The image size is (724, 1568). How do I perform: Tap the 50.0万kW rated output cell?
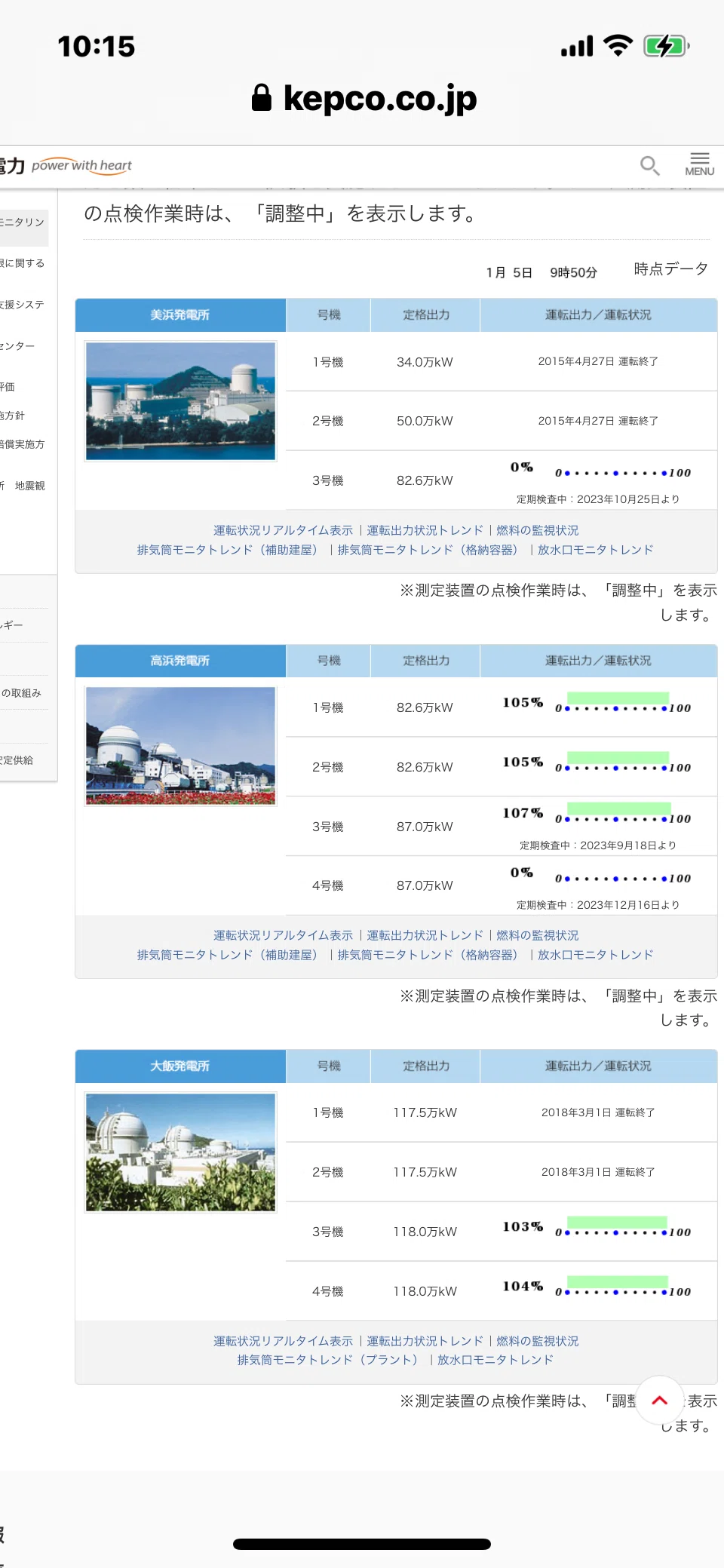[425, 422]
